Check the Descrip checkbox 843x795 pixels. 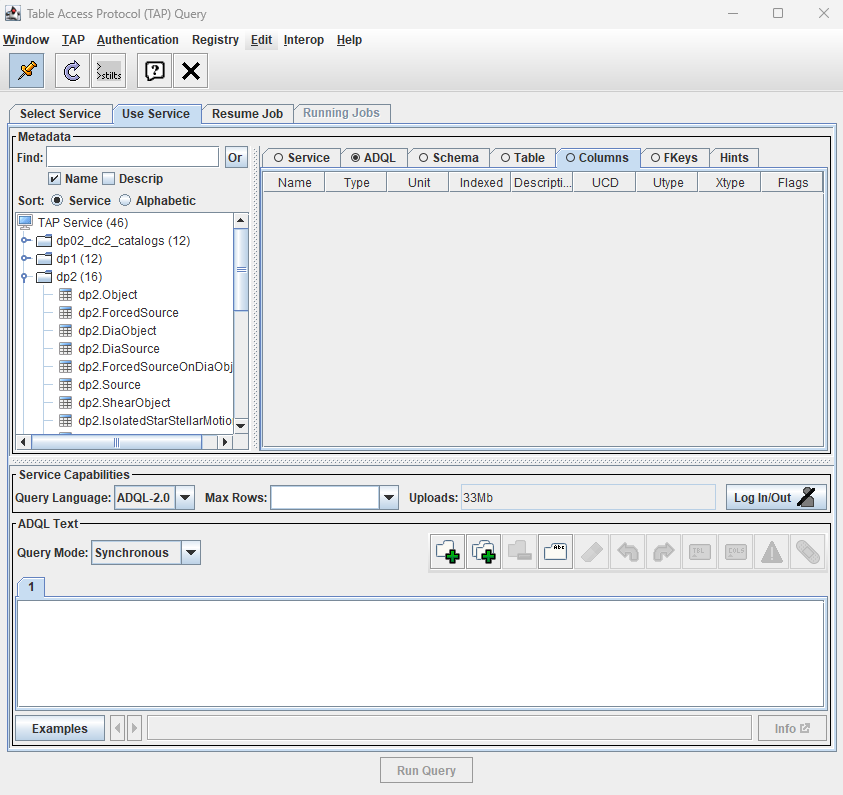click(109, 178)
